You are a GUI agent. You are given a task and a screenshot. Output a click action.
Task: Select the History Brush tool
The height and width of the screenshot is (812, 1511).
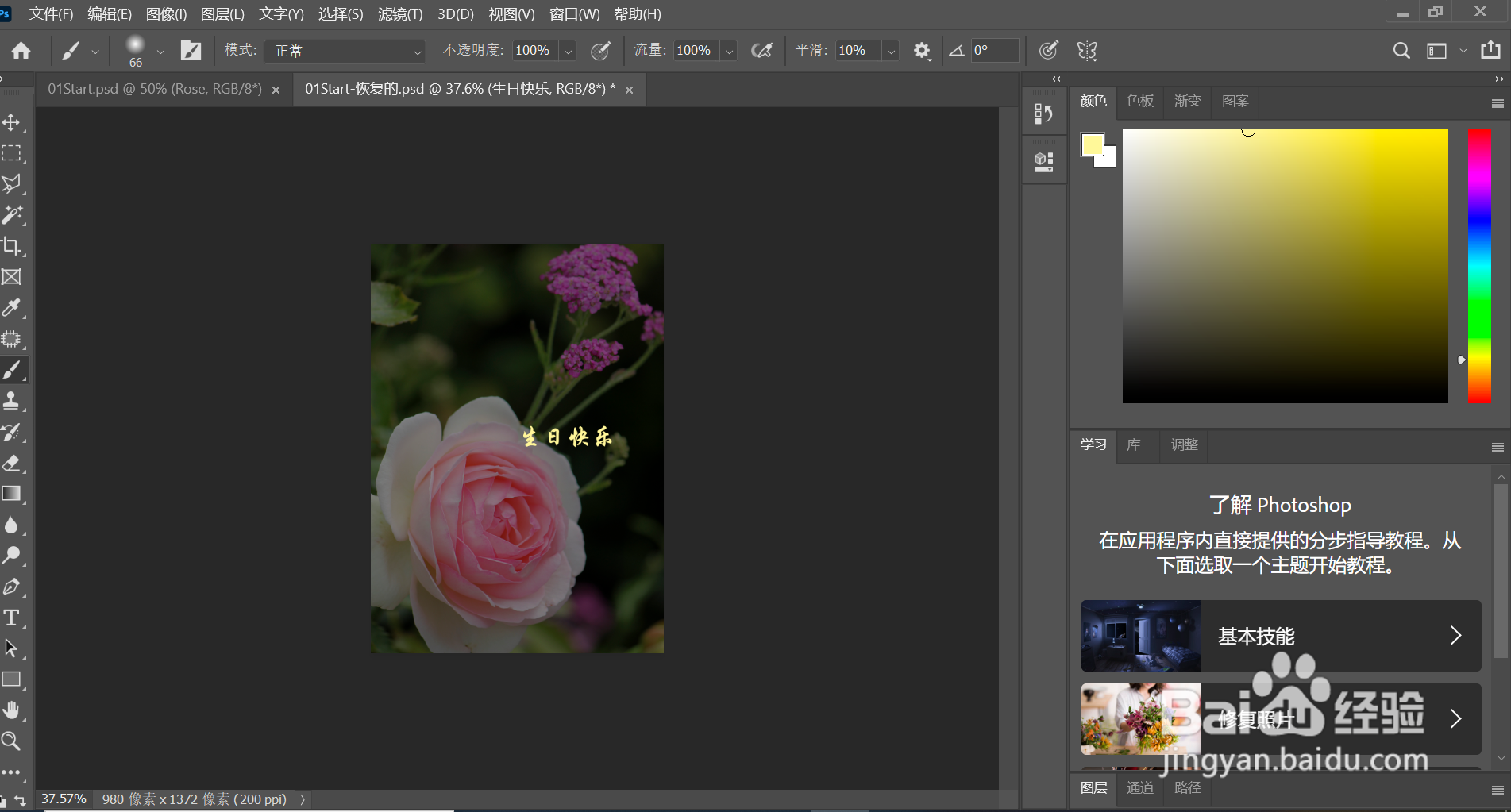11,432
